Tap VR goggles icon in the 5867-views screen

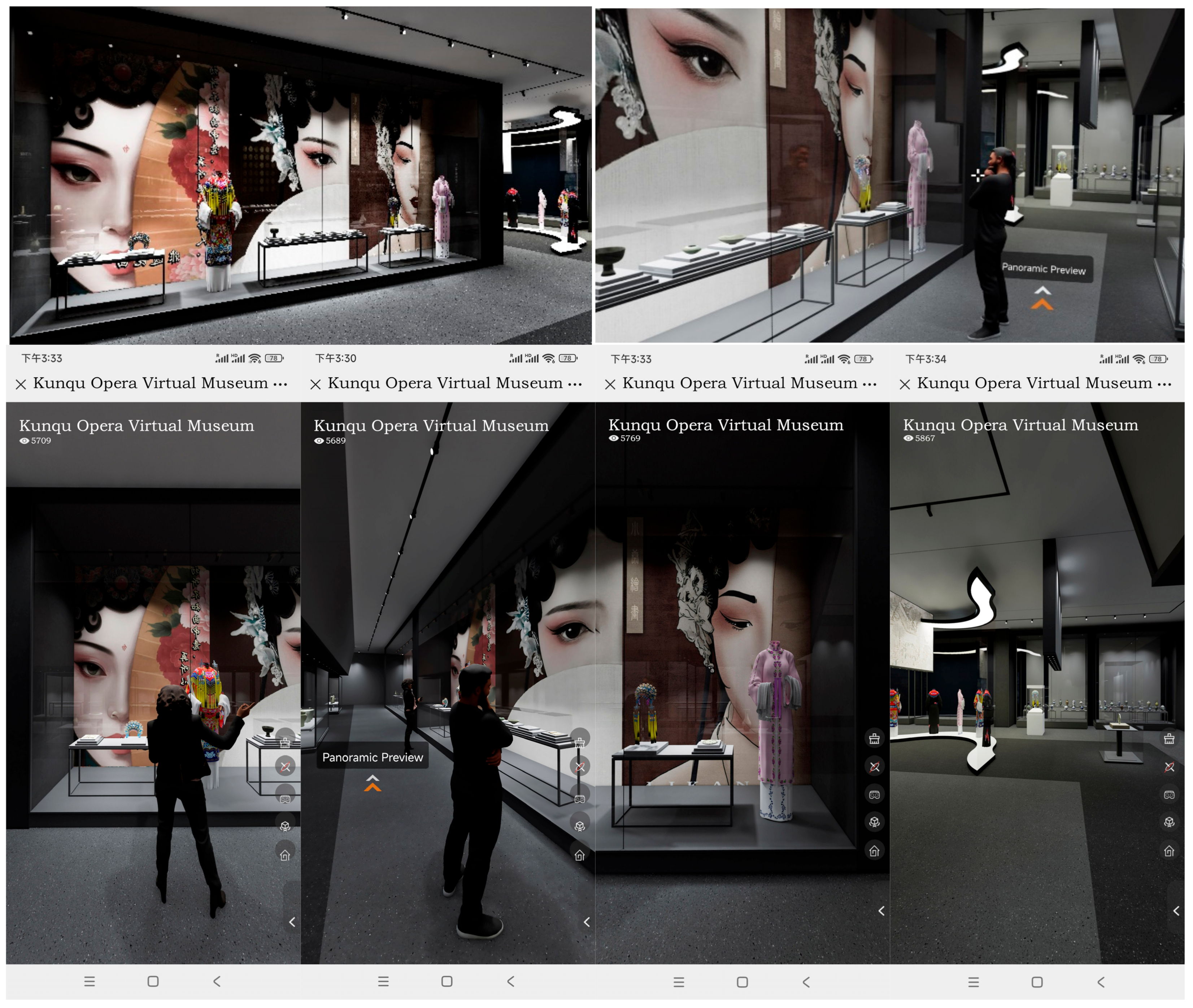pos(1169,794)
